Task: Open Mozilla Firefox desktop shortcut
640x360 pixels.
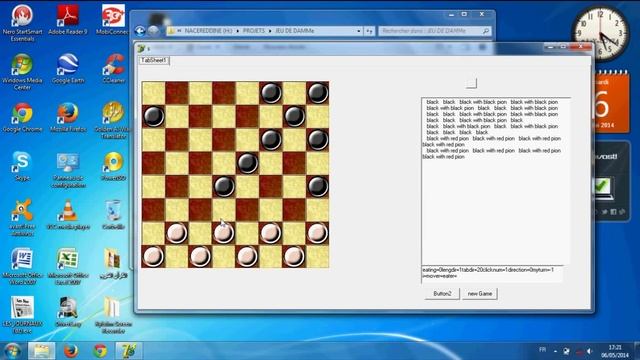Action: (x=68, y=118)
